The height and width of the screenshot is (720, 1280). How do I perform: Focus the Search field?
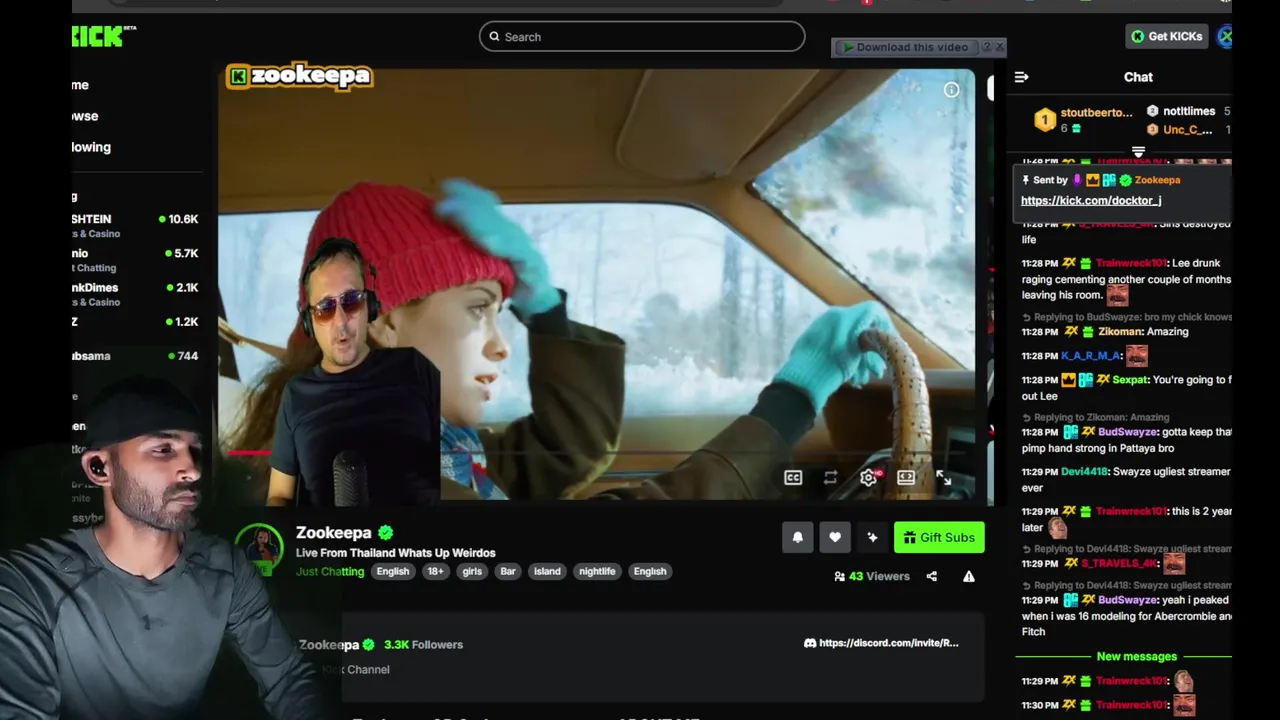642,37
